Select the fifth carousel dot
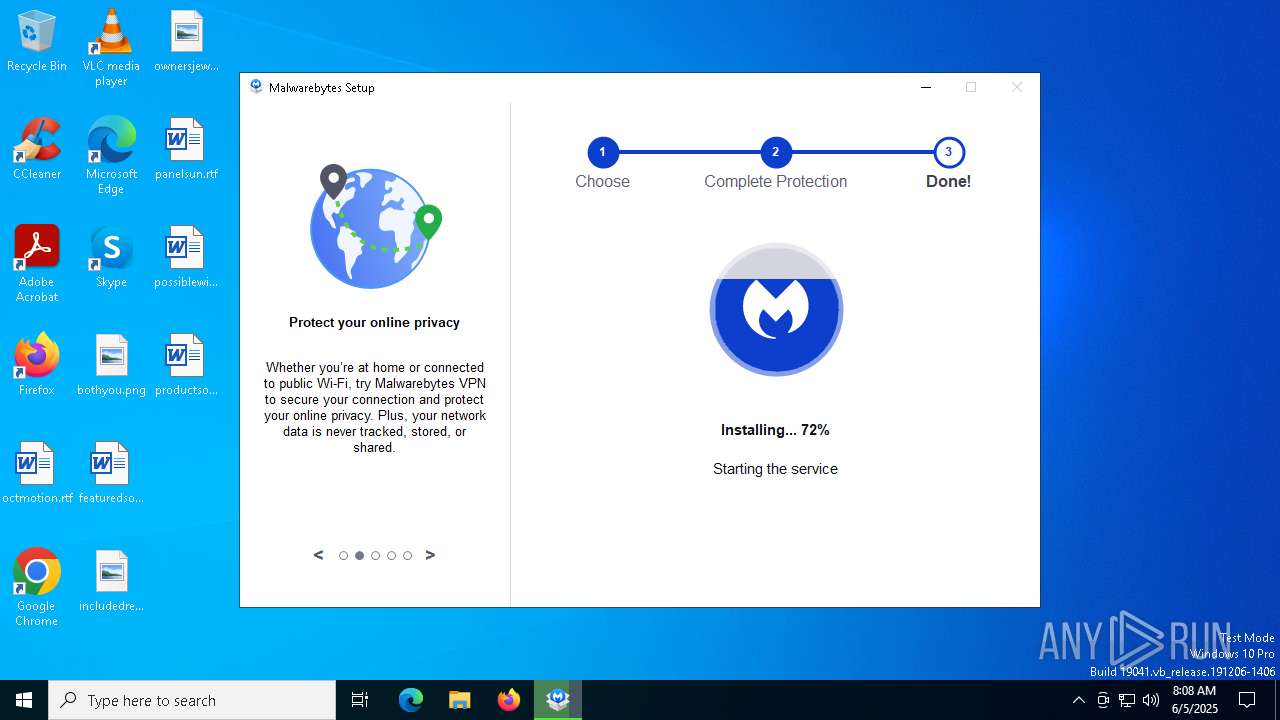1280x720 pixels. [407, 555]
